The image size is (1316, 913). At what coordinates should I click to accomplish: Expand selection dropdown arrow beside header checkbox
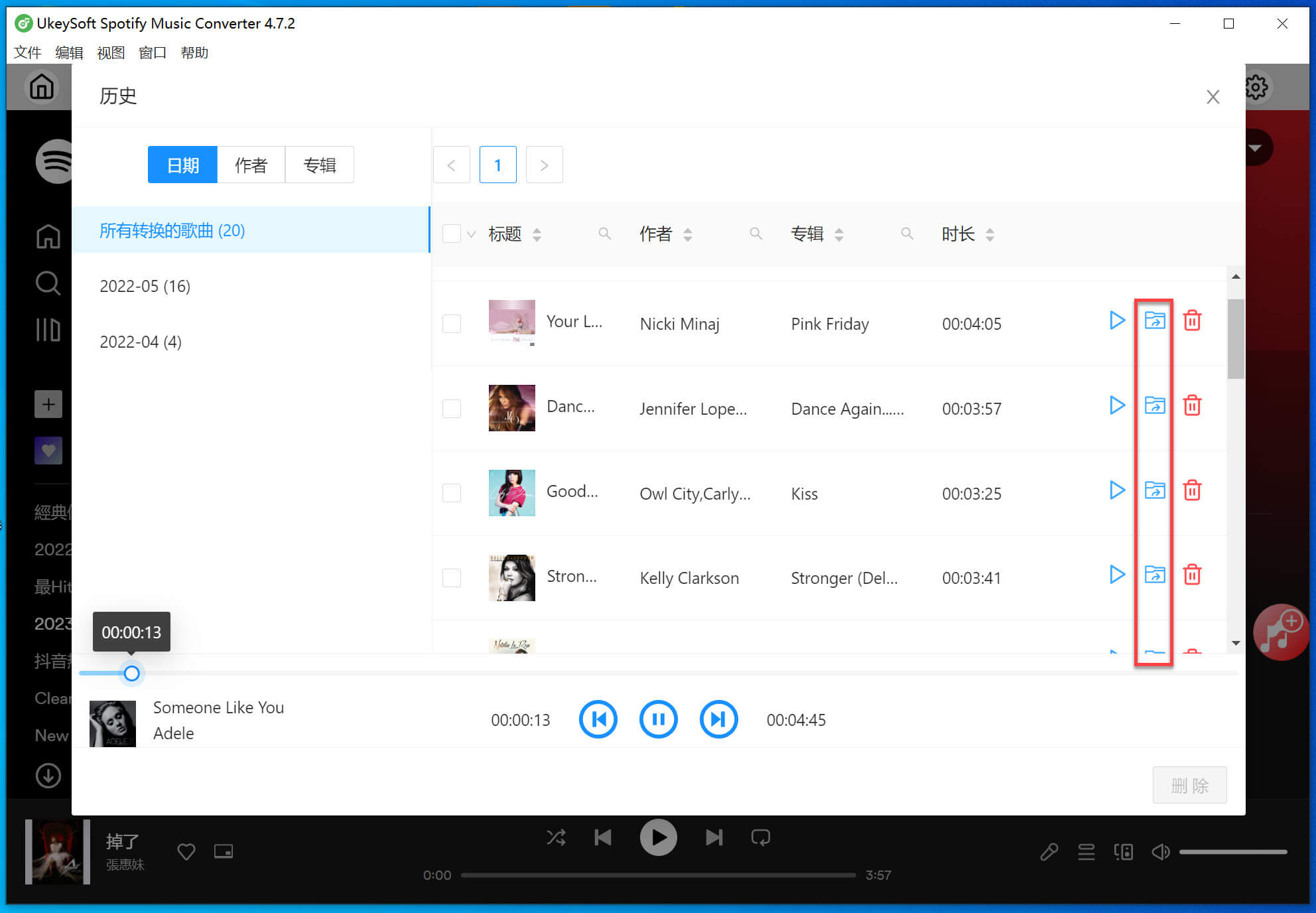[x=471, y=234]
